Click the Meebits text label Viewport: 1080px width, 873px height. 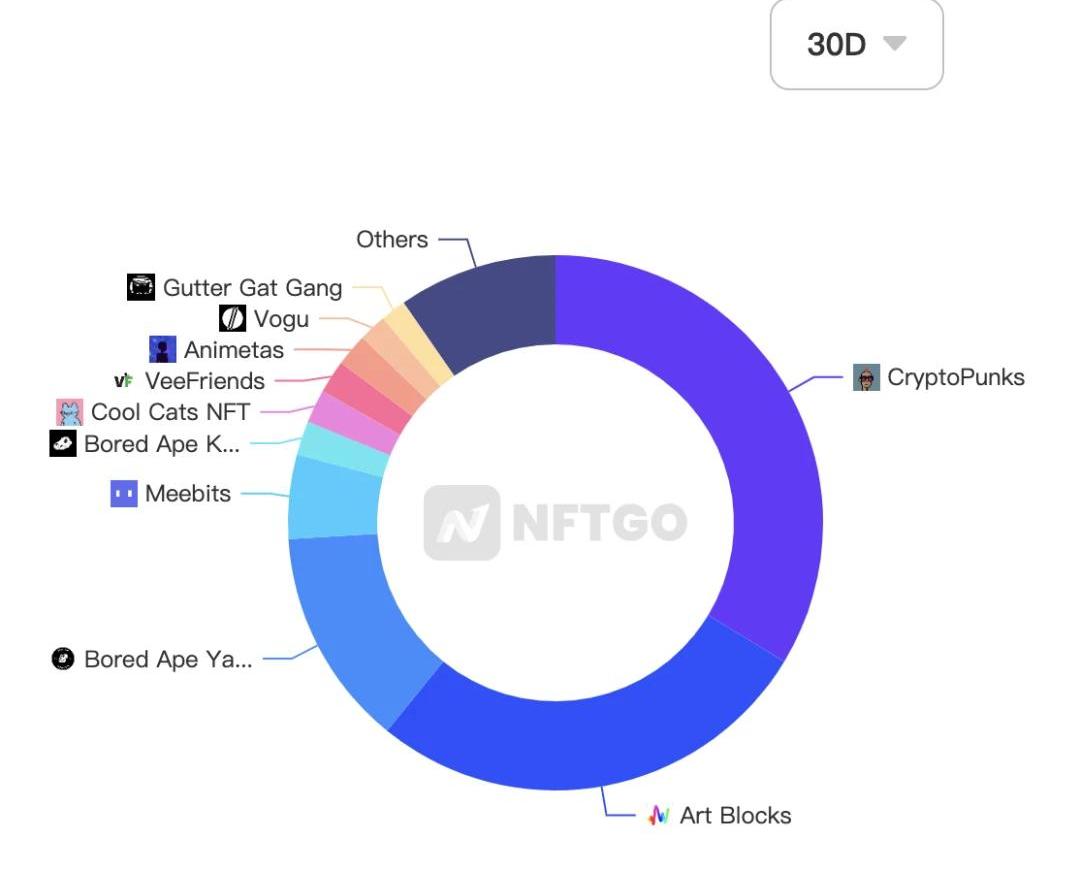(188, 493)
